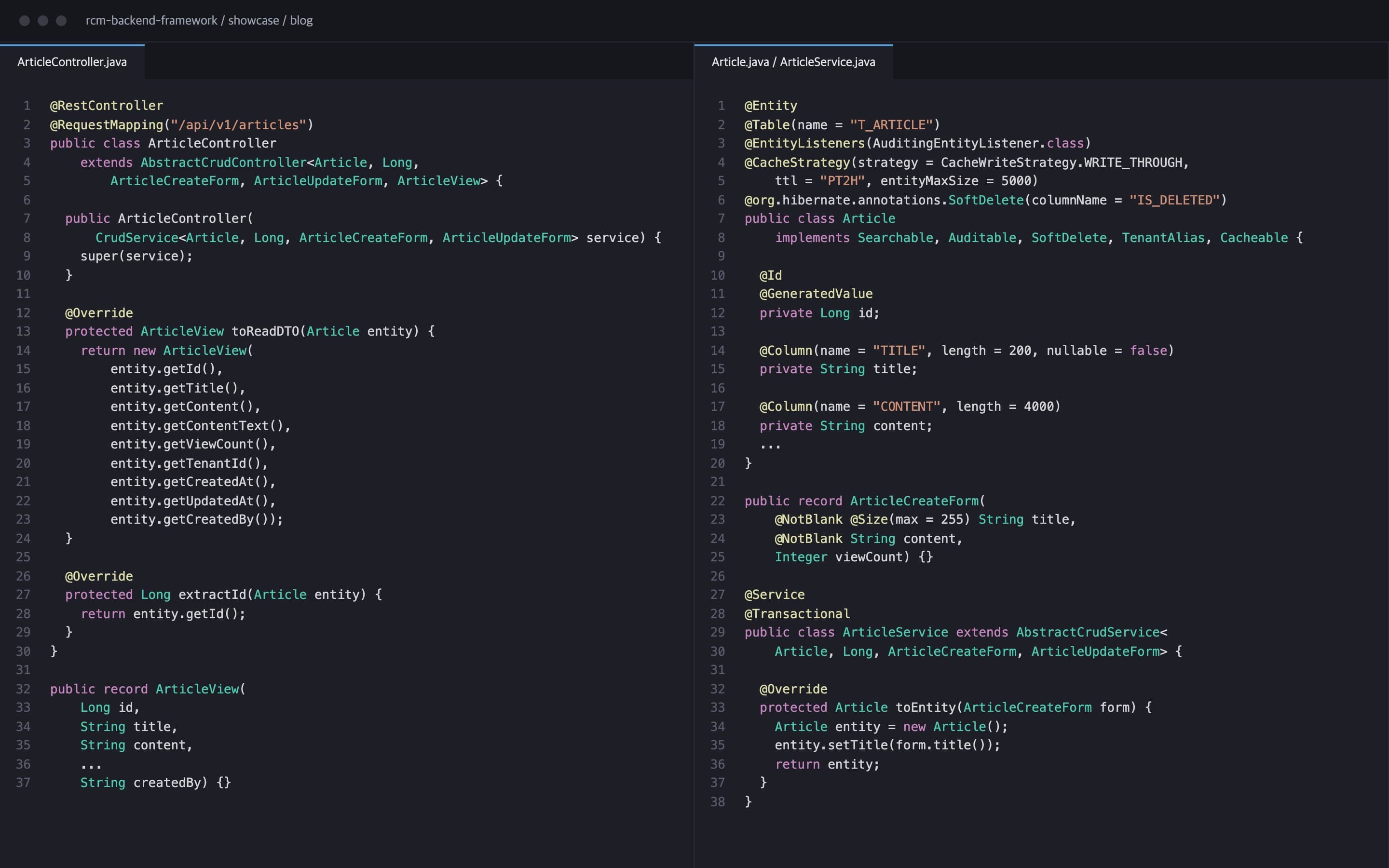Click the @GeneratedValue annotation
The width and height of the screenshot is (1389, 868).
coord(816,294)
